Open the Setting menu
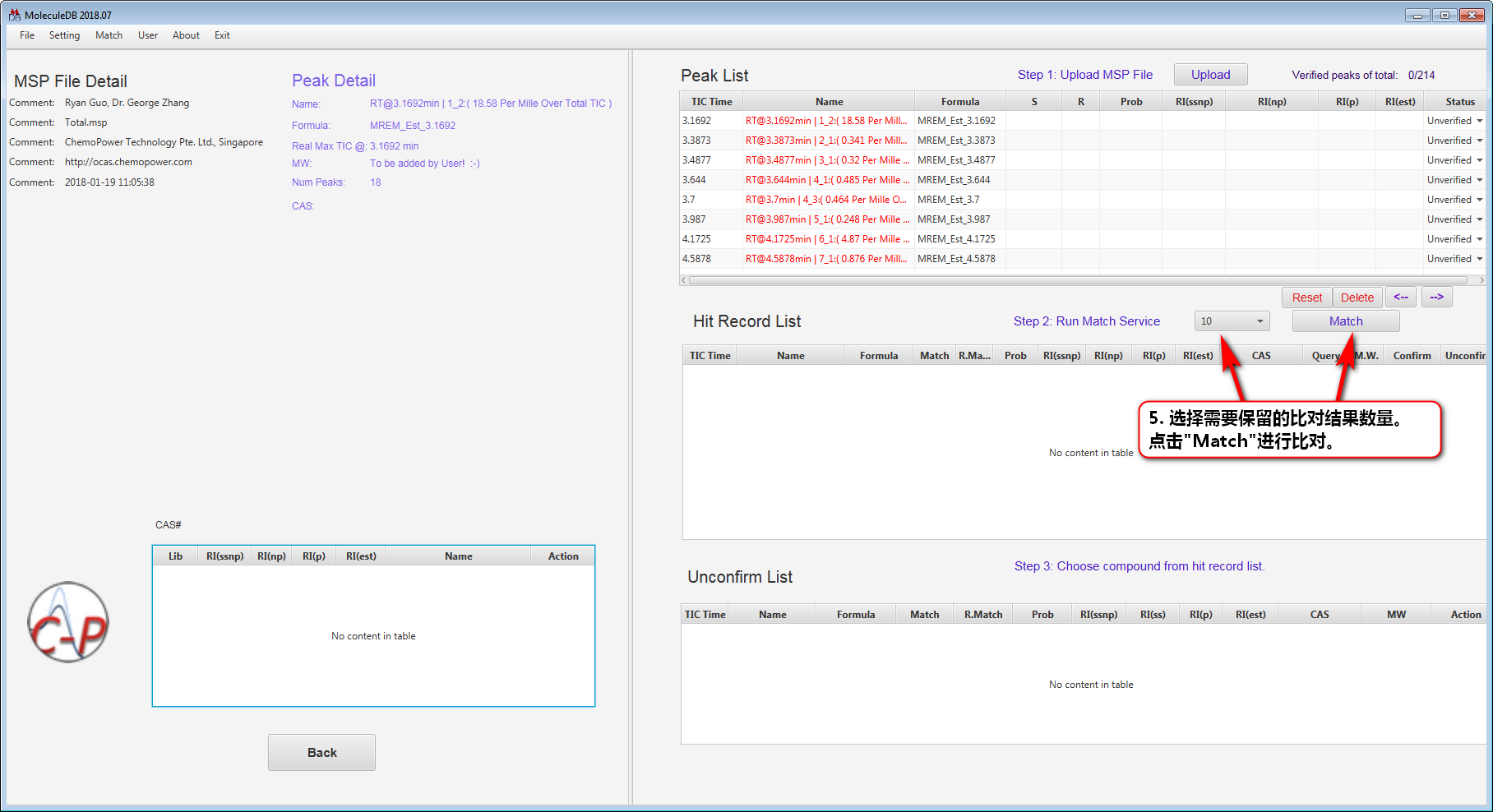Screen dimensions: 1493x812 pyautogui.click(x=64, y=35)
